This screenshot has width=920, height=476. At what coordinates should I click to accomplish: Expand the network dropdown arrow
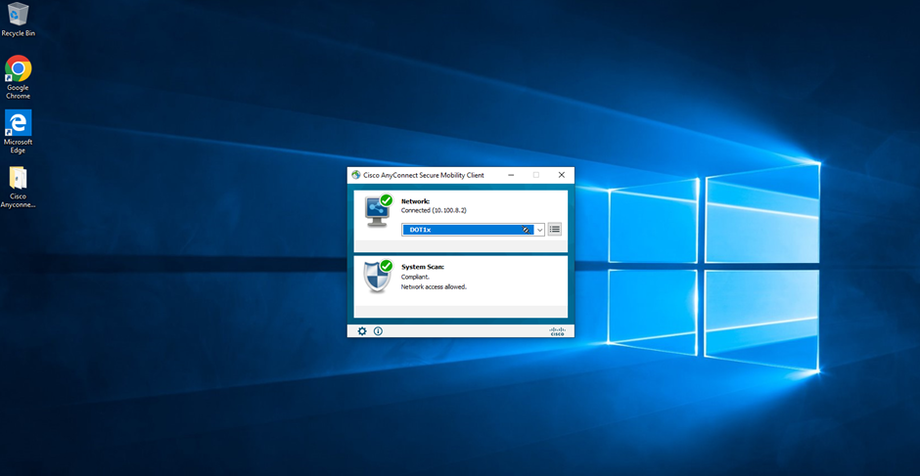click(540, 229)
